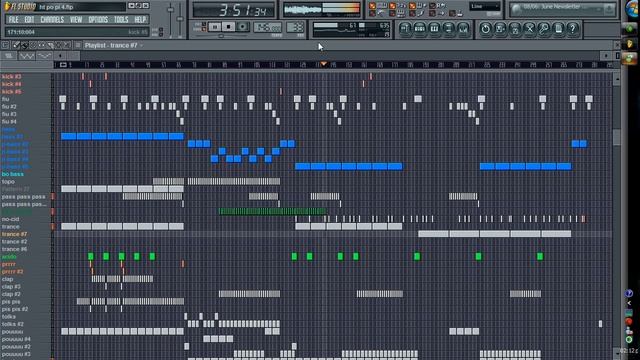Click the save project disk button
This screenshot has height=360, width=640.
500,29
